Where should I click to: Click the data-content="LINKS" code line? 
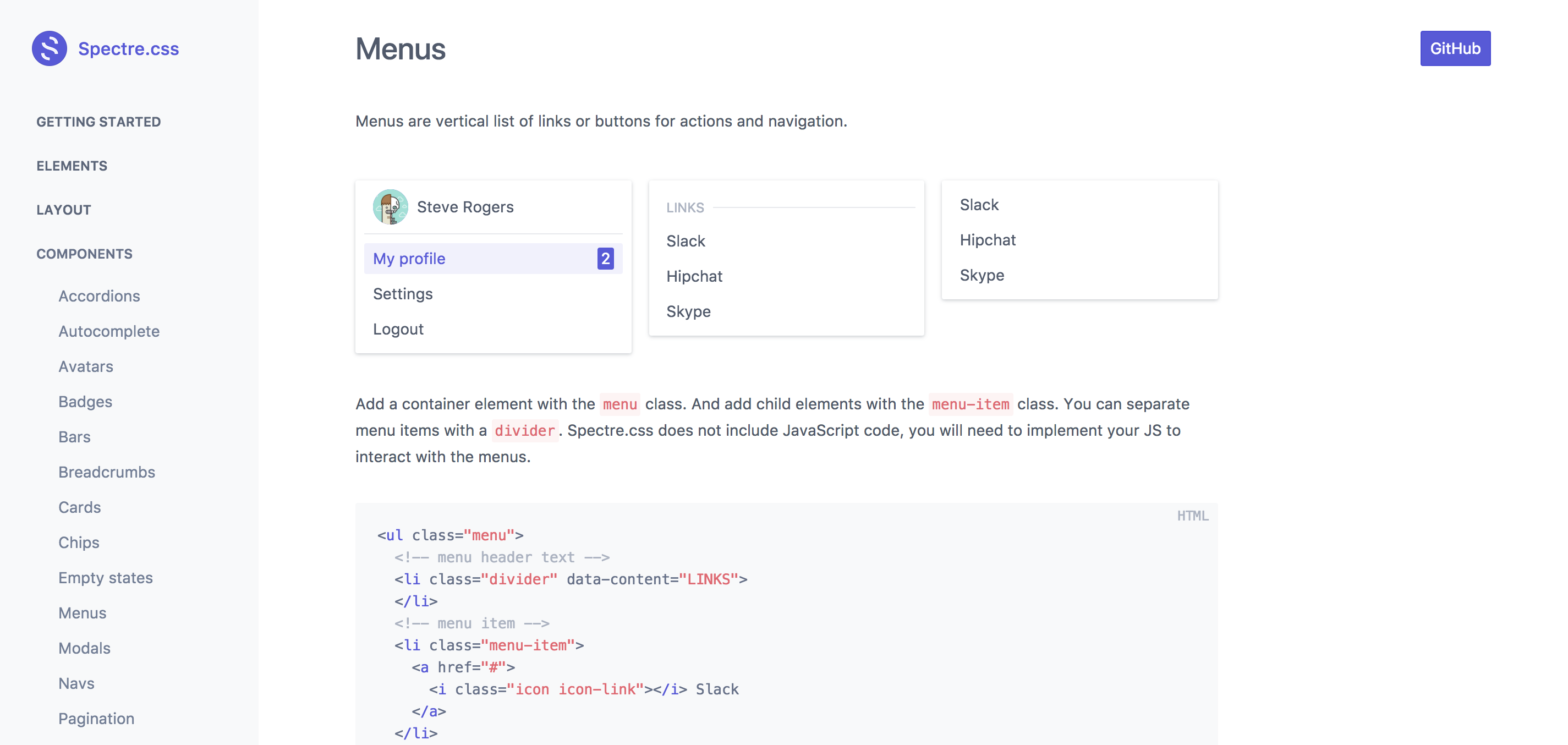coord(571,579)
